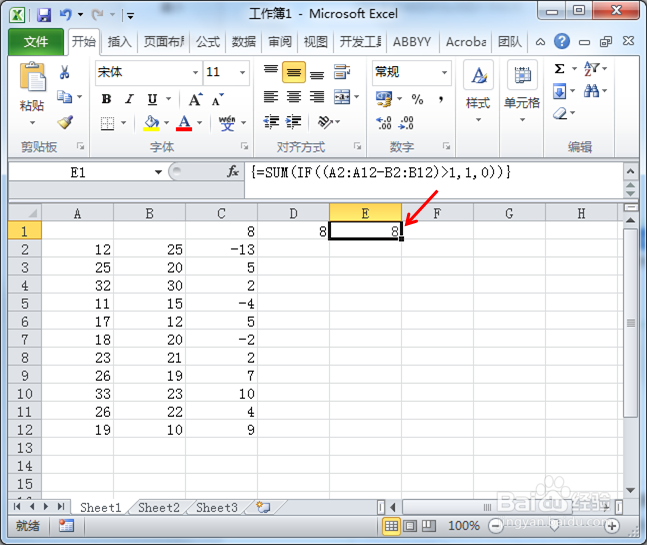Zoom in with plus button

click(x=612, y=526)
